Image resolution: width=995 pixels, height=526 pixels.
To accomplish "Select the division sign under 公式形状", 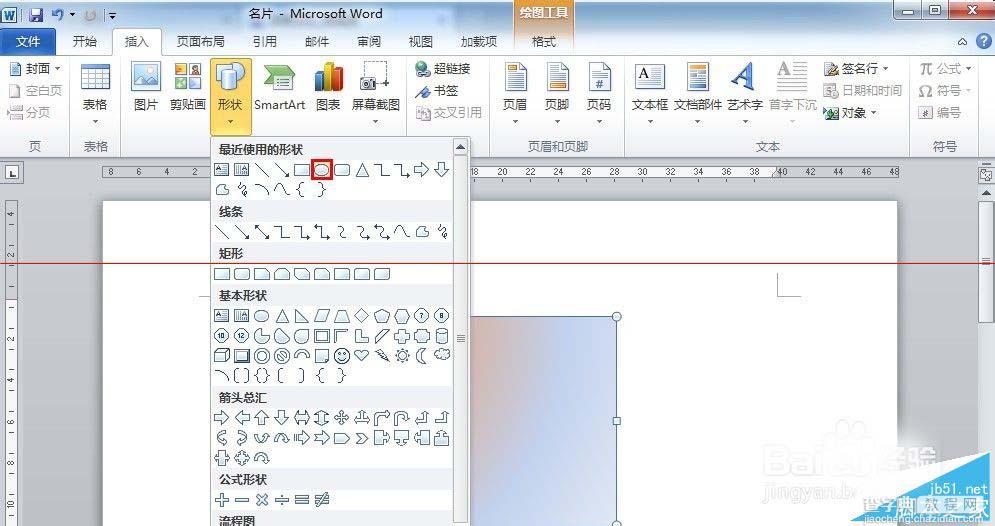I will [x=282, y=500].
